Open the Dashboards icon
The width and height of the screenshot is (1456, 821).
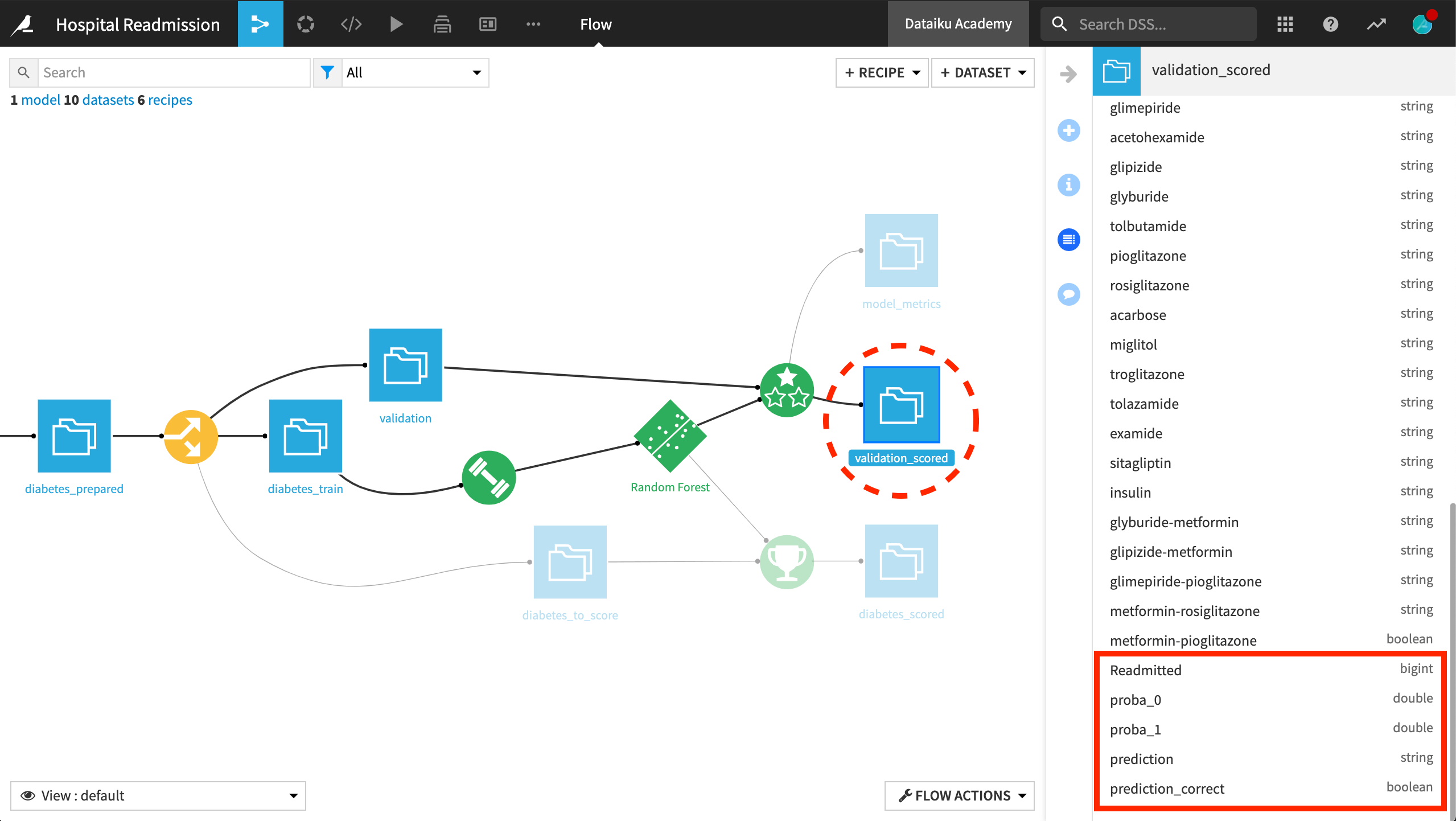pyautogui.click(x=488, y=24)
